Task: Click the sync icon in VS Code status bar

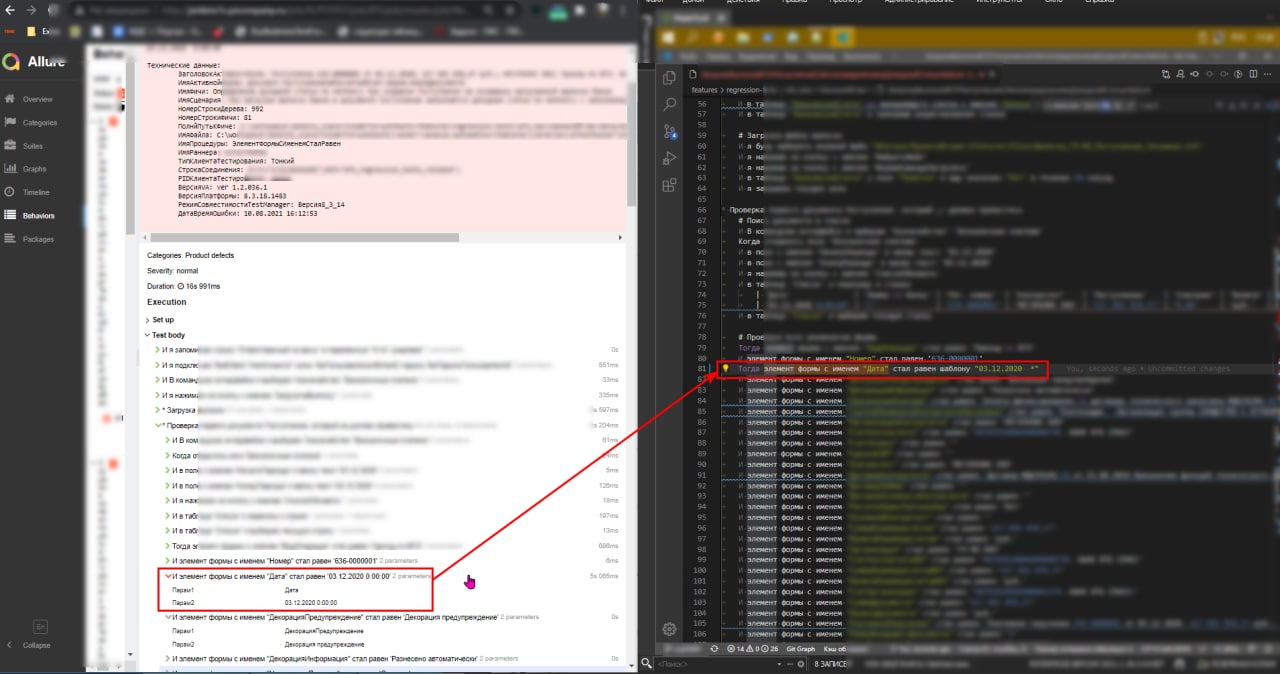Action: [716, 649]
